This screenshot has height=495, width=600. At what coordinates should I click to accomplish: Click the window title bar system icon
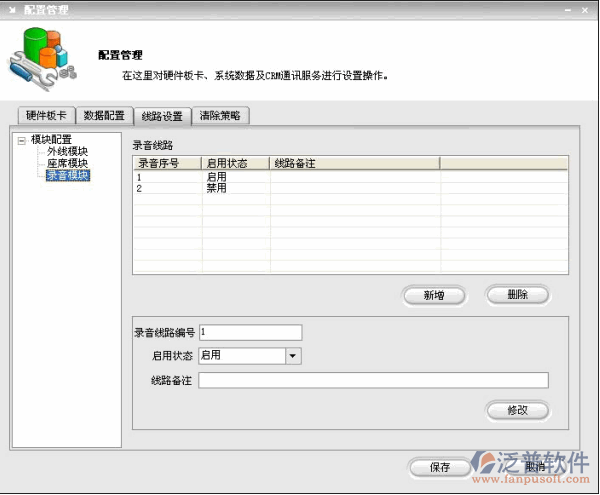(x=10, y=7)
